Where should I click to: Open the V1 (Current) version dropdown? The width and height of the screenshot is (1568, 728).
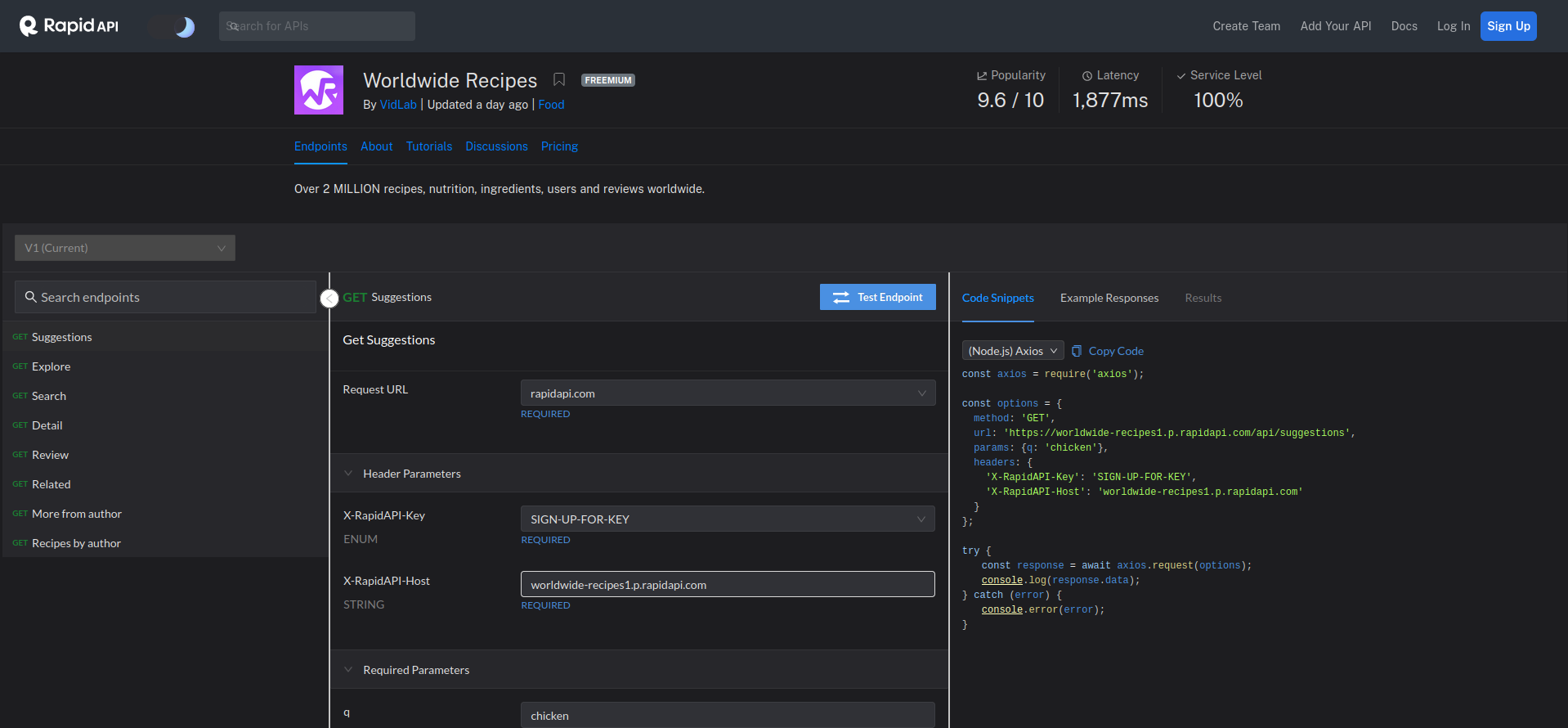125,248
